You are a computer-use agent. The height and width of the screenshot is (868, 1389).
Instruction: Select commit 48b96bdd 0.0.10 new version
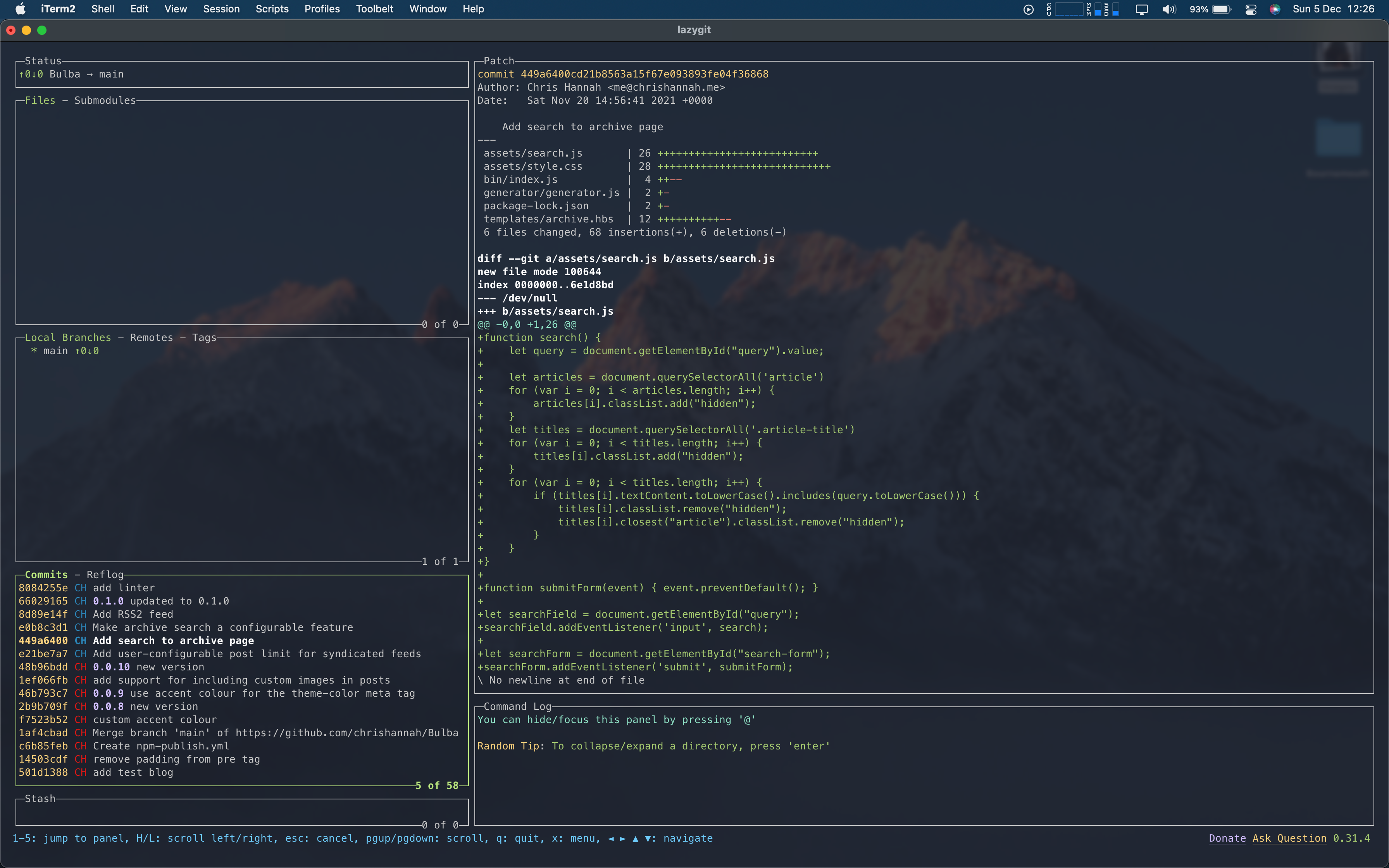[x=243, y=667]
